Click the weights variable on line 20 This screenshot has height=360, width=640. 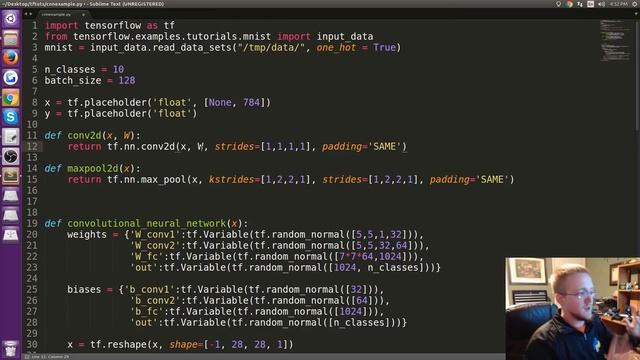(87, 234)
